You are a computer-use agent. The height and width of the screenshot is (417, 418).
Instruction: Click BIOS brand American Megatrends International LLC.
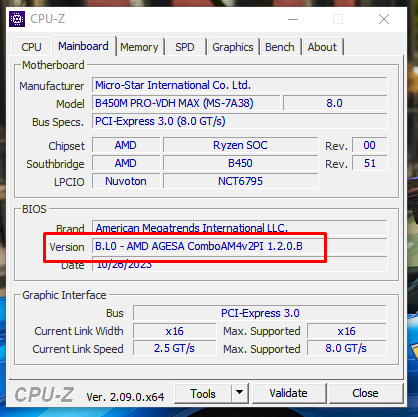(x=240, y=228)
